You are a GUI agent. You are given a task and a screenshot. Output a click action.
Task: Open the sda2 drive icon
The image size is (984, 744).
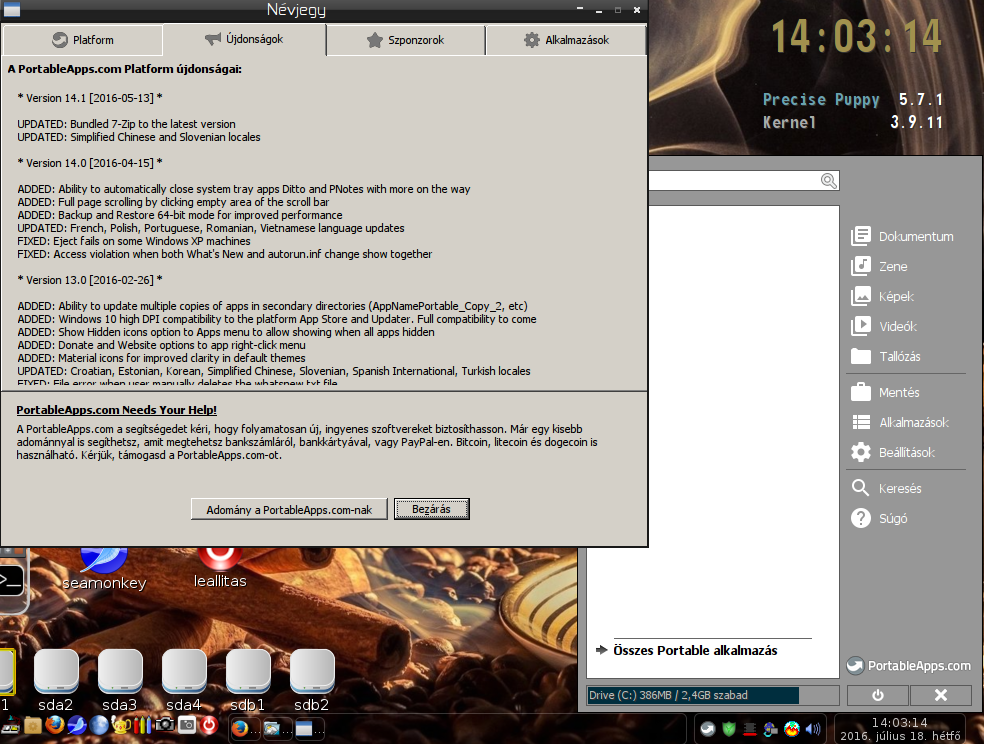click(x=56, y=680)
